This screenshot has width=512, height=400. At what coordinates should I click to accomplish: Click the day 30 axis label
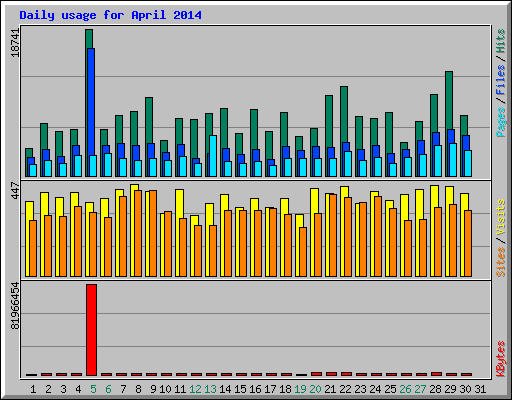click(466, 389)
